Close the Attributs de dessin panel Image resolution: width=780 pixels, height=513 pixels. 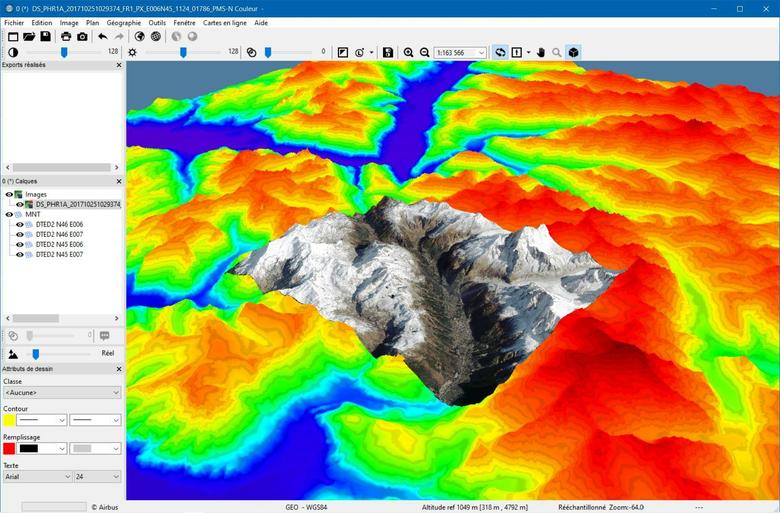tap(119, 369)
